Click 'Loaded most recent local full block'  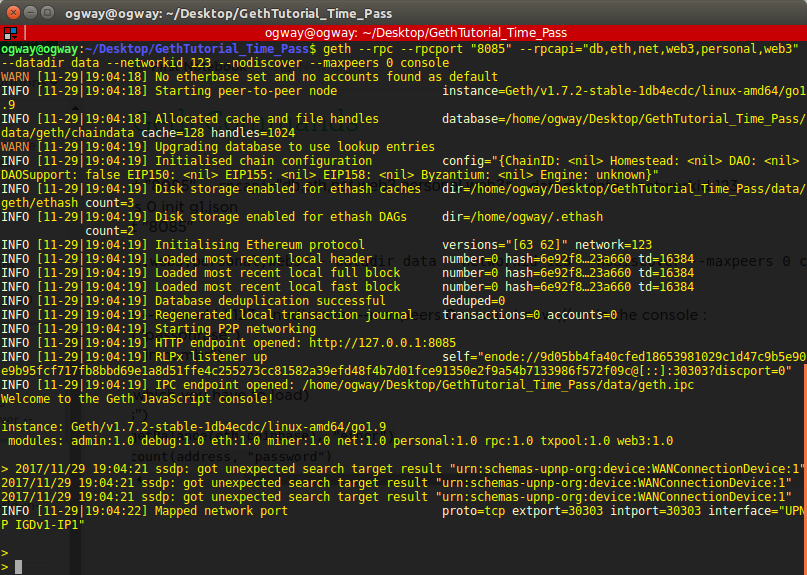point(277,273)
